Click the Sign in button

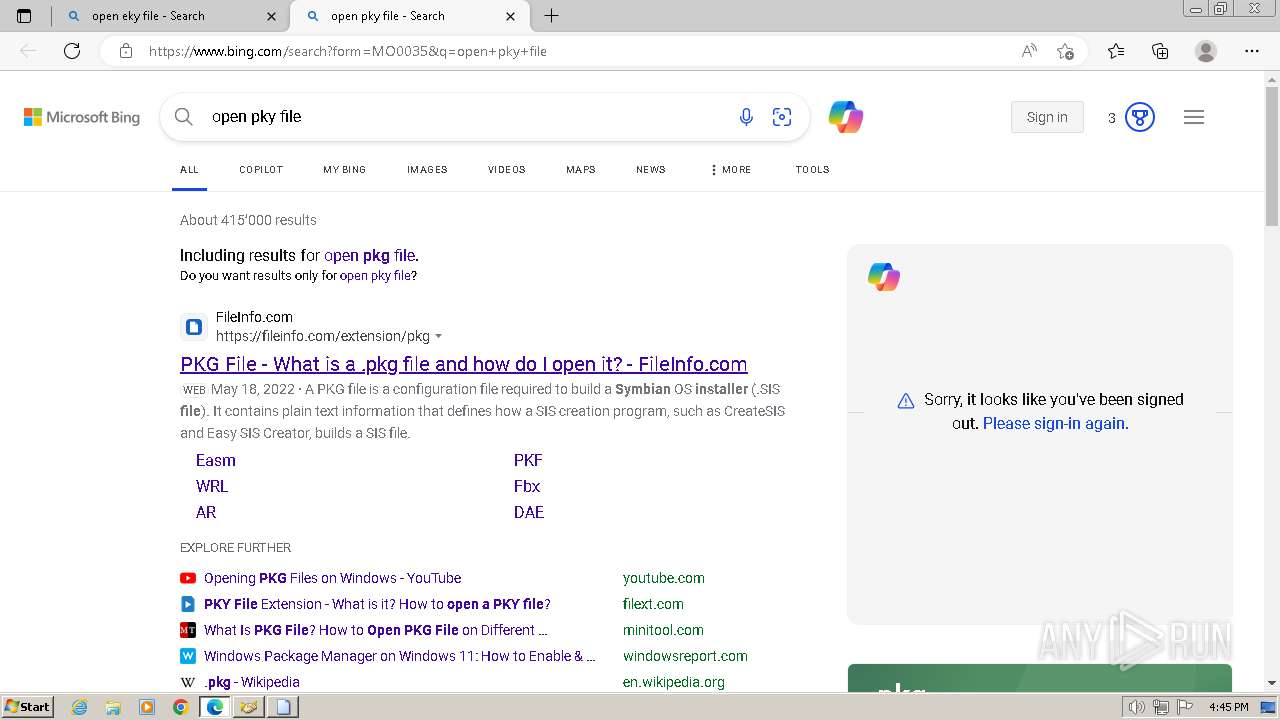click(x=1047, y=117)
